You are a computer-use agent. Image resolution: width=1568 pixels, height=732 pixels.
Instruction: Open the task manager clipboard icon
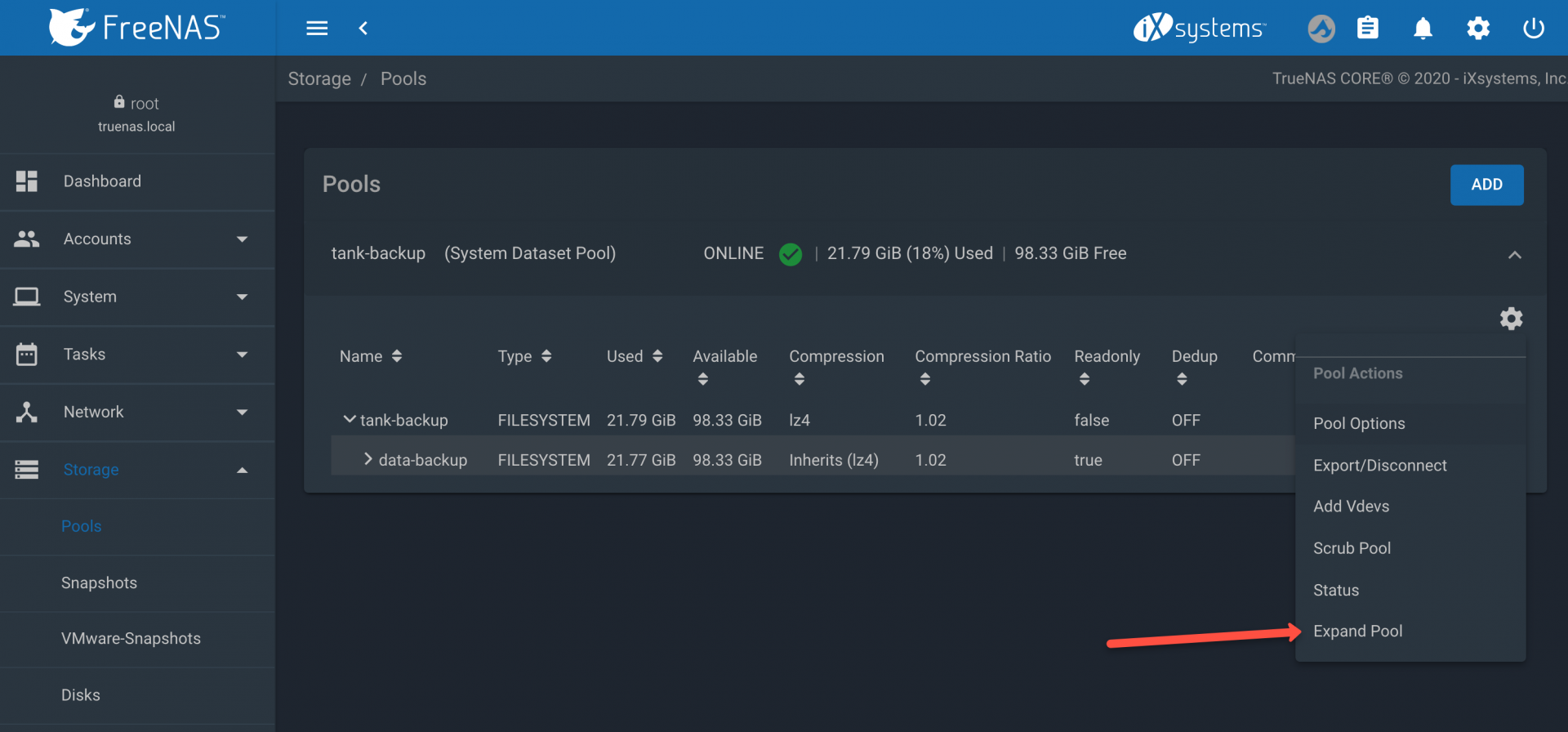coord(1368,29)
